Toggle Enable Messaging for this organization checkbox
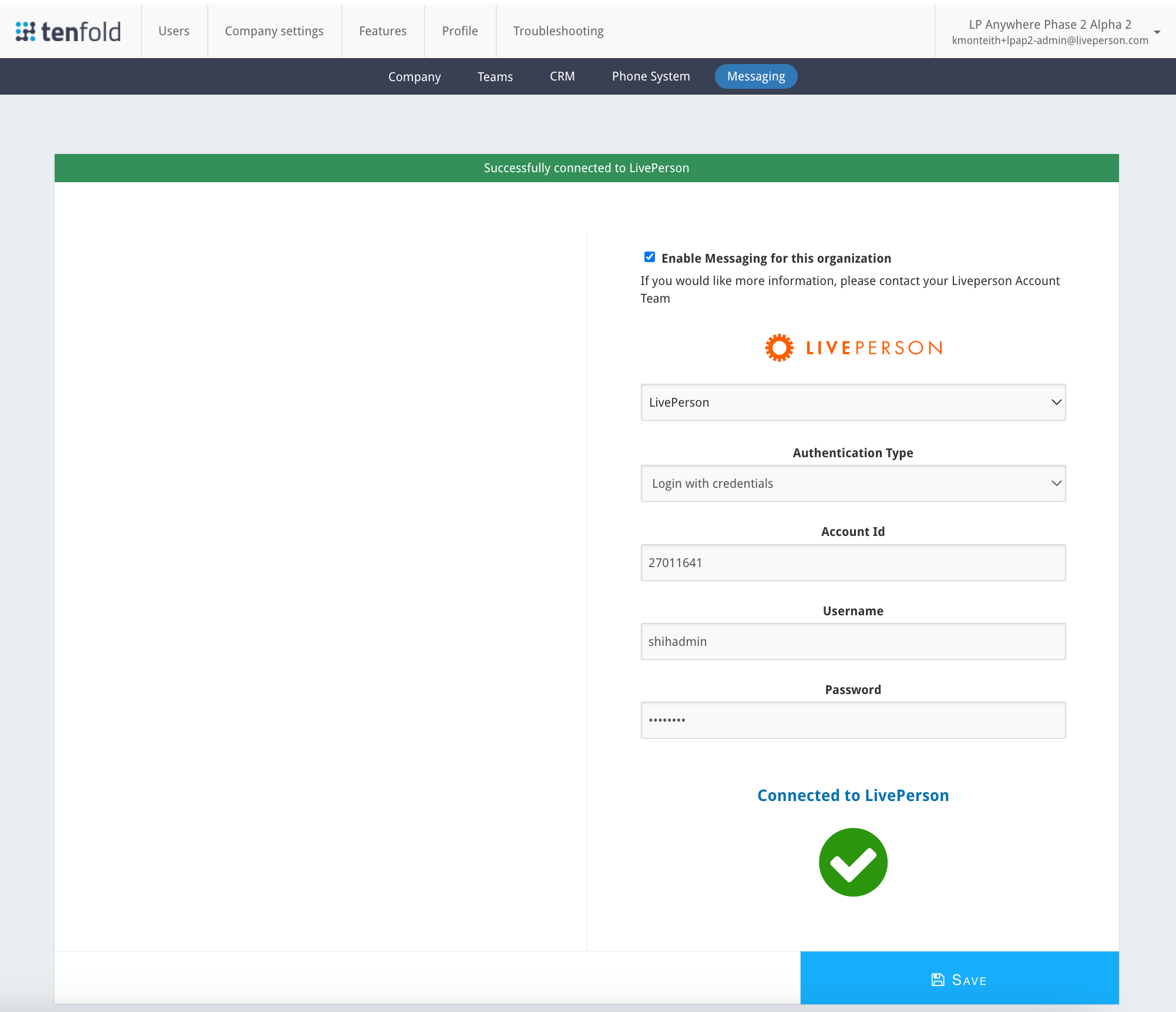The image size is (1176, 1012). [648, 257]
